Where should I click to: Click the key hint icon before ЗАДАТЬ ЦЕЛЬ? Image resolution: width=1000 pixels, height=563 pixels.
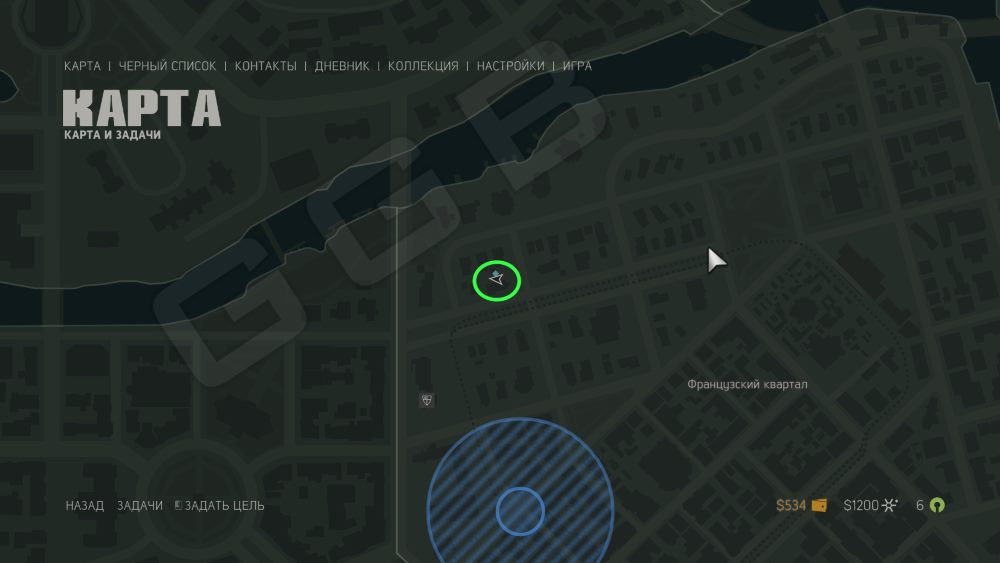(x=178, y=505)
